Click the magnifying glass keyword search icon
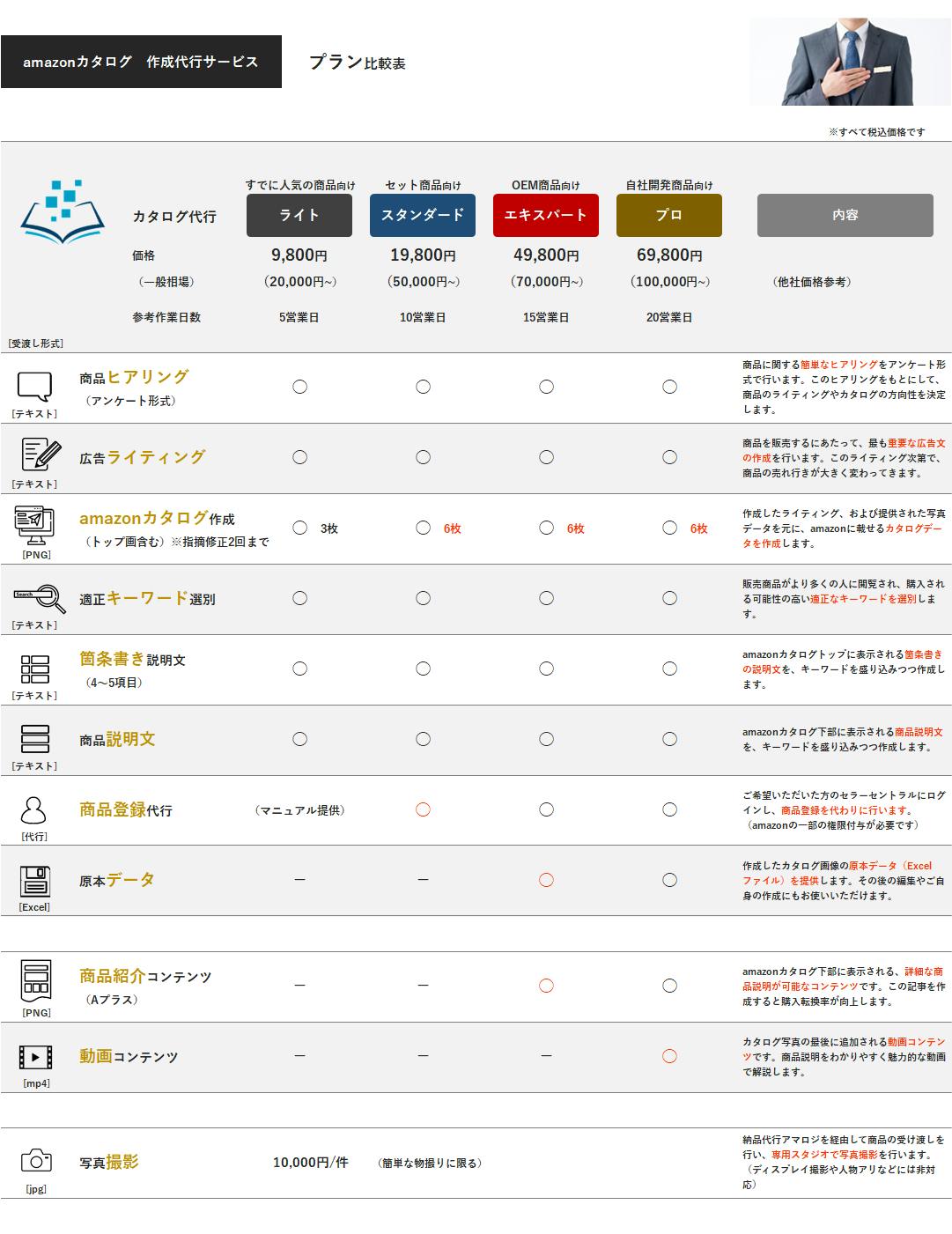 [40, 599]
